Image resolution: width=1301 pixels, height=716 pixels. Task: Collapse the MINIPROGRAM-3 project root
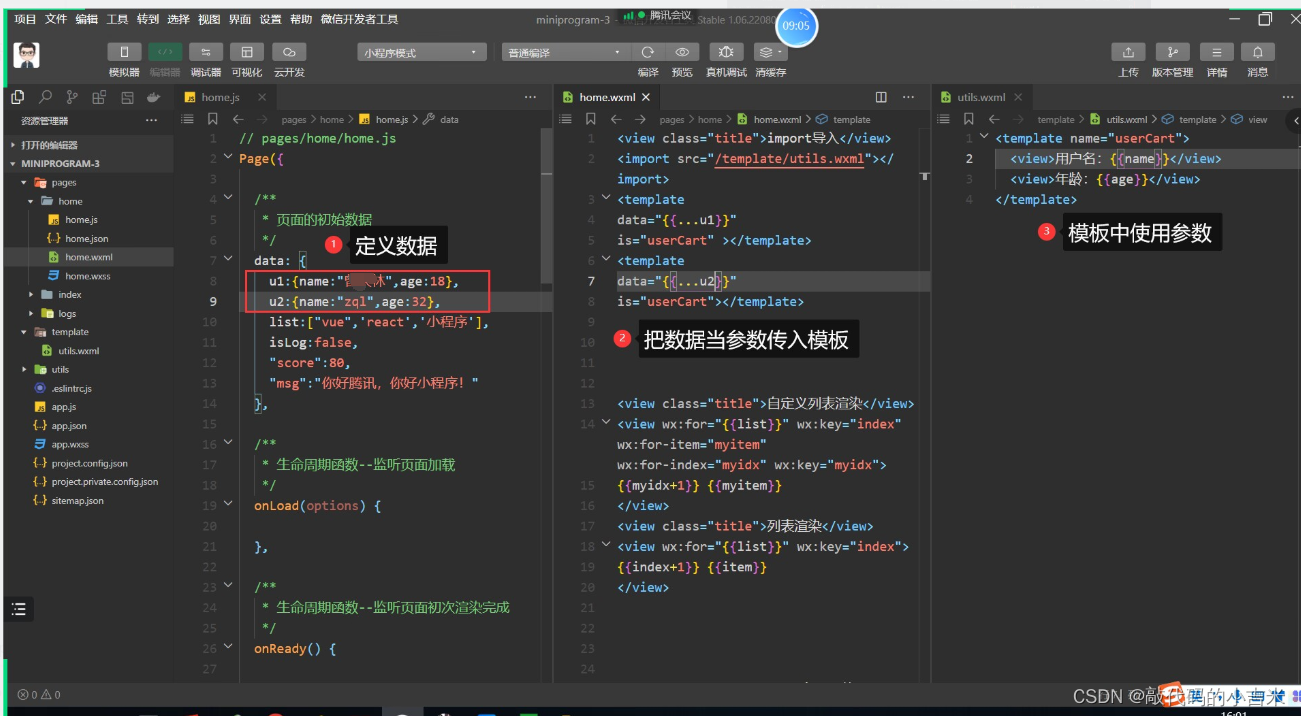[x=88, y=163]
